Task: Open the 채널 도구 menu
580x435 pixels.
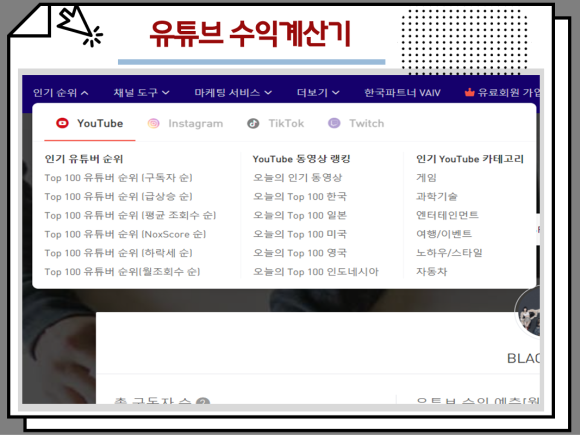Action: 142,92
